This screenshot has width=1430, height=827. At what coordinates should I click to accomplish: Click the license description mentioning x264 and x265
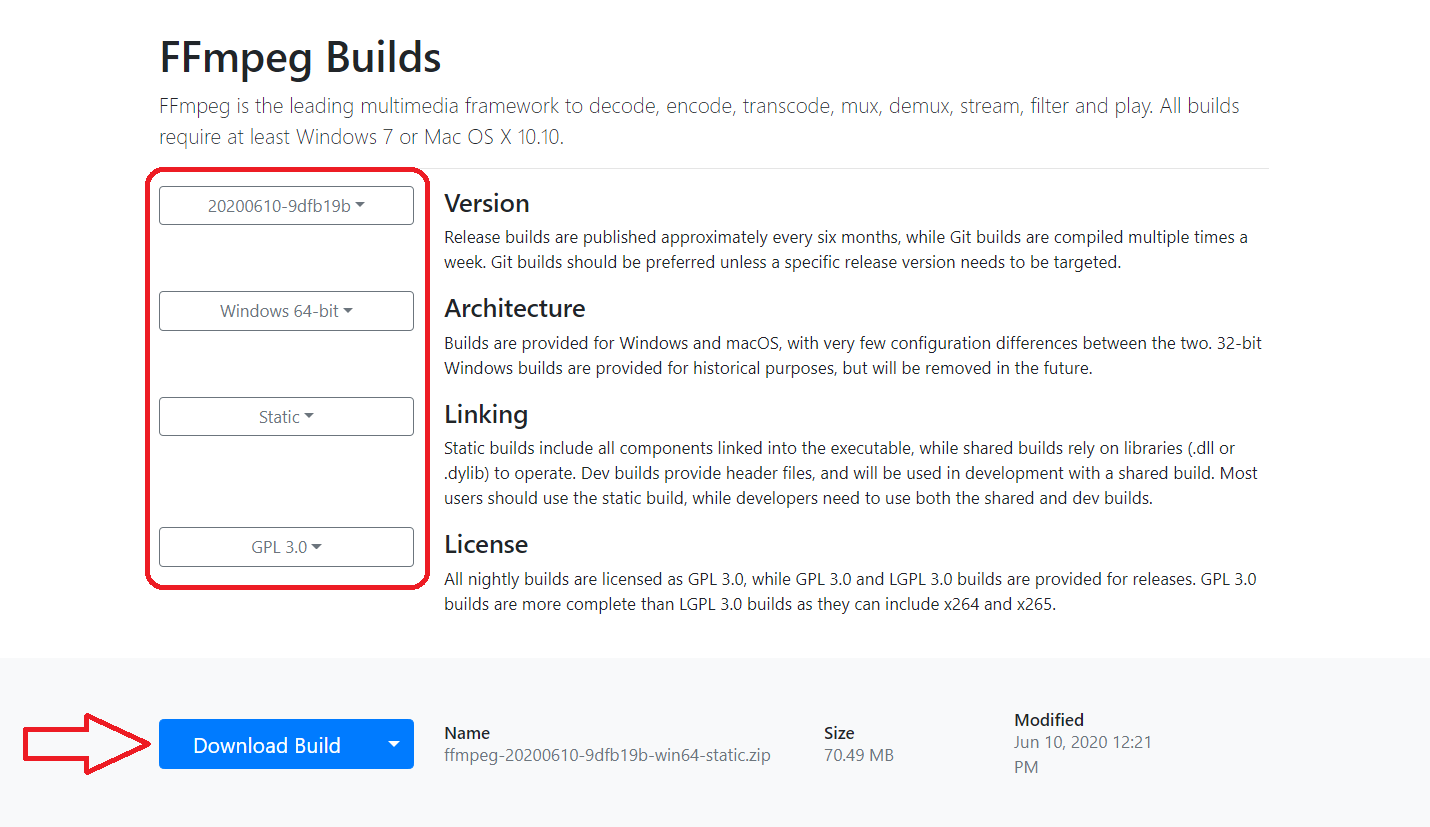tap(850, 591)
